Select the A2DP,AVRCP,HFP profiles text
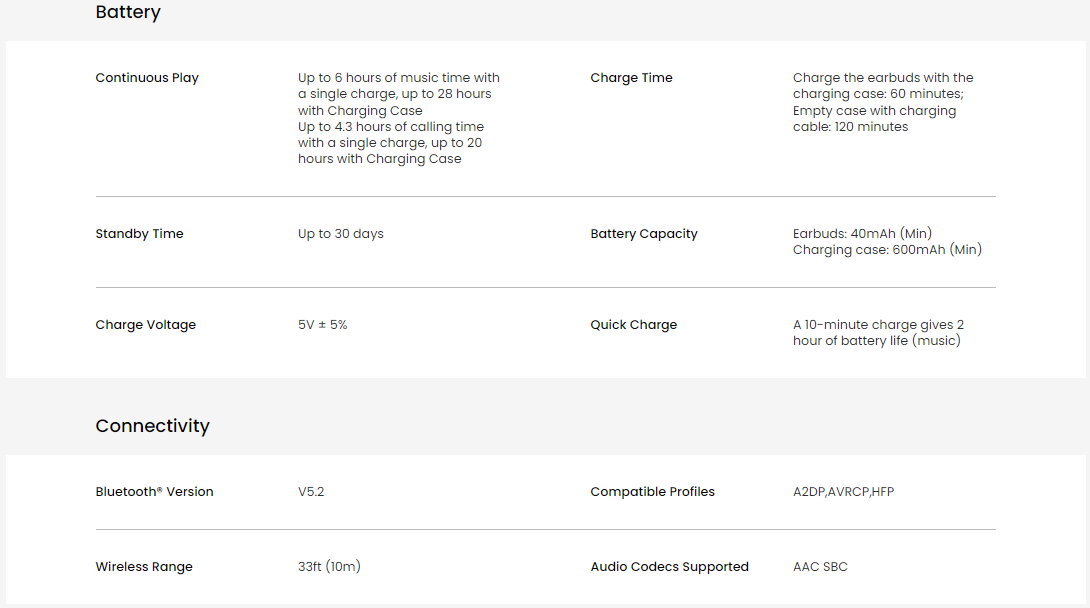Image resolution: width=1090 pixels, height=608 pixels. coord(843,492)
